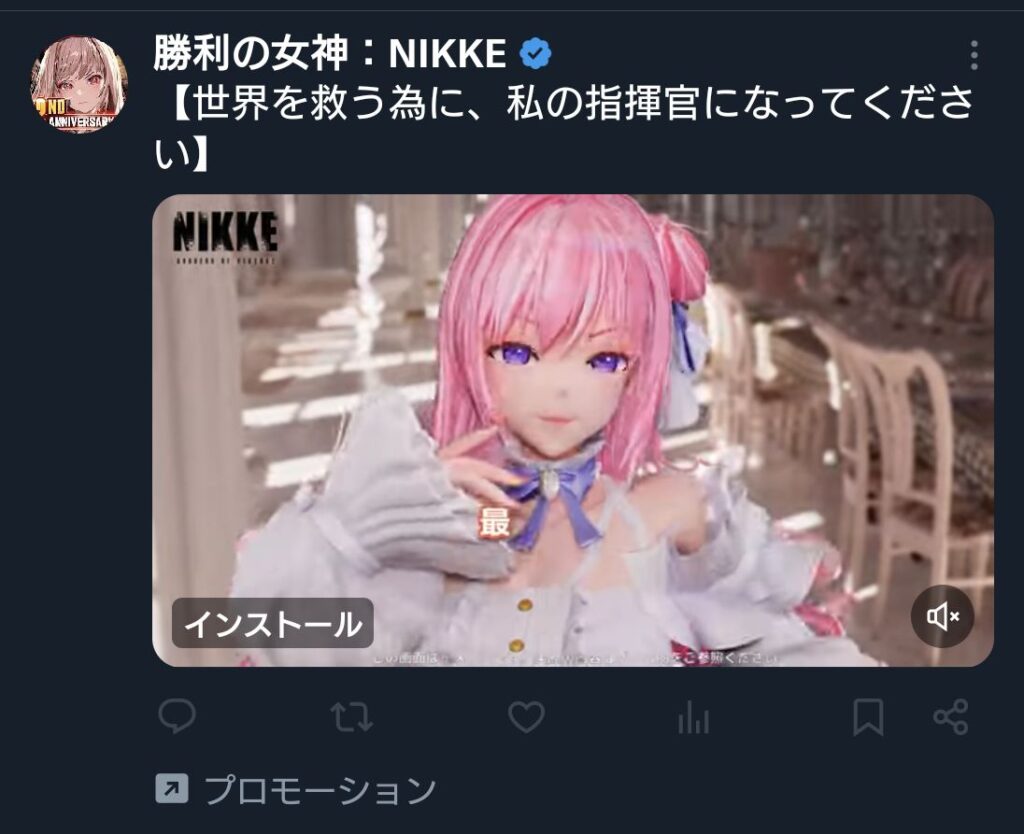Bookmark this promoted post
The image size is (1024, 834).
point(869,717)
